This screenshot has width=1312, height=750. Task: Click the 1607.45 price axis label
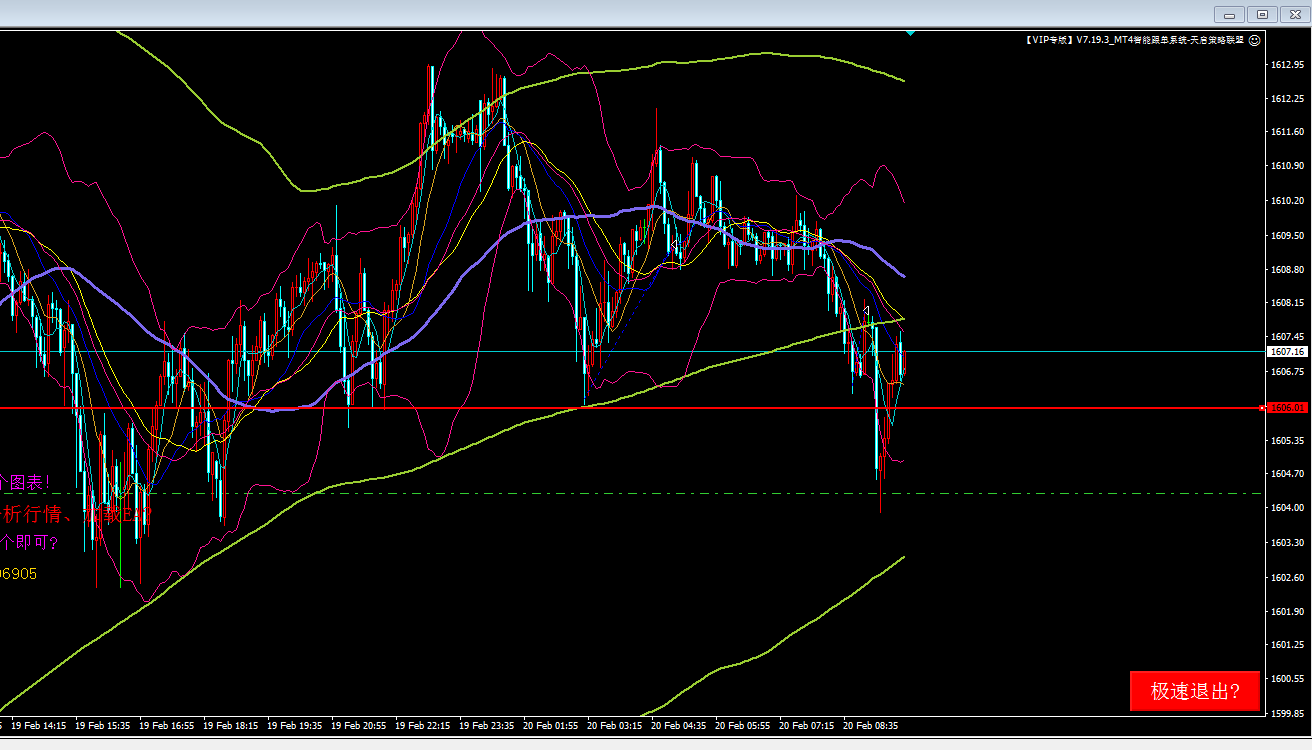click(x=1286, y=338)
